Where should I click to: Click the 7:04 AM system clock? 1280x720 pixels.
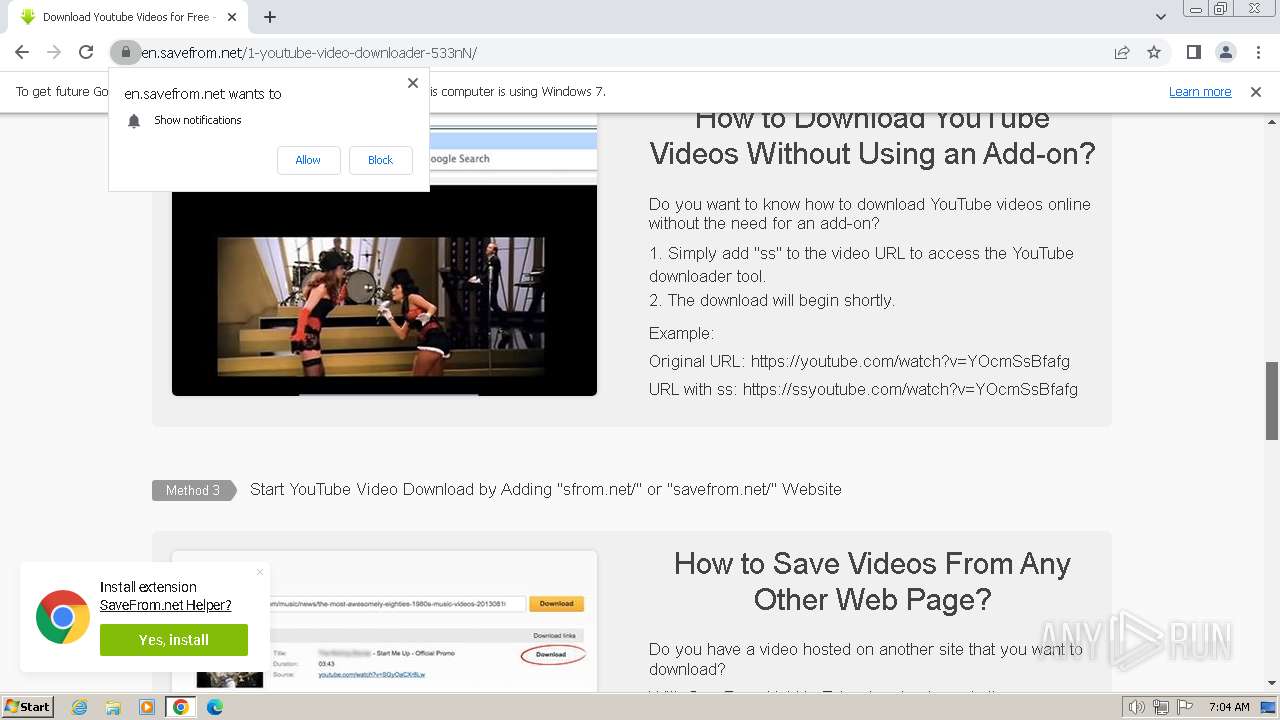1229,707
